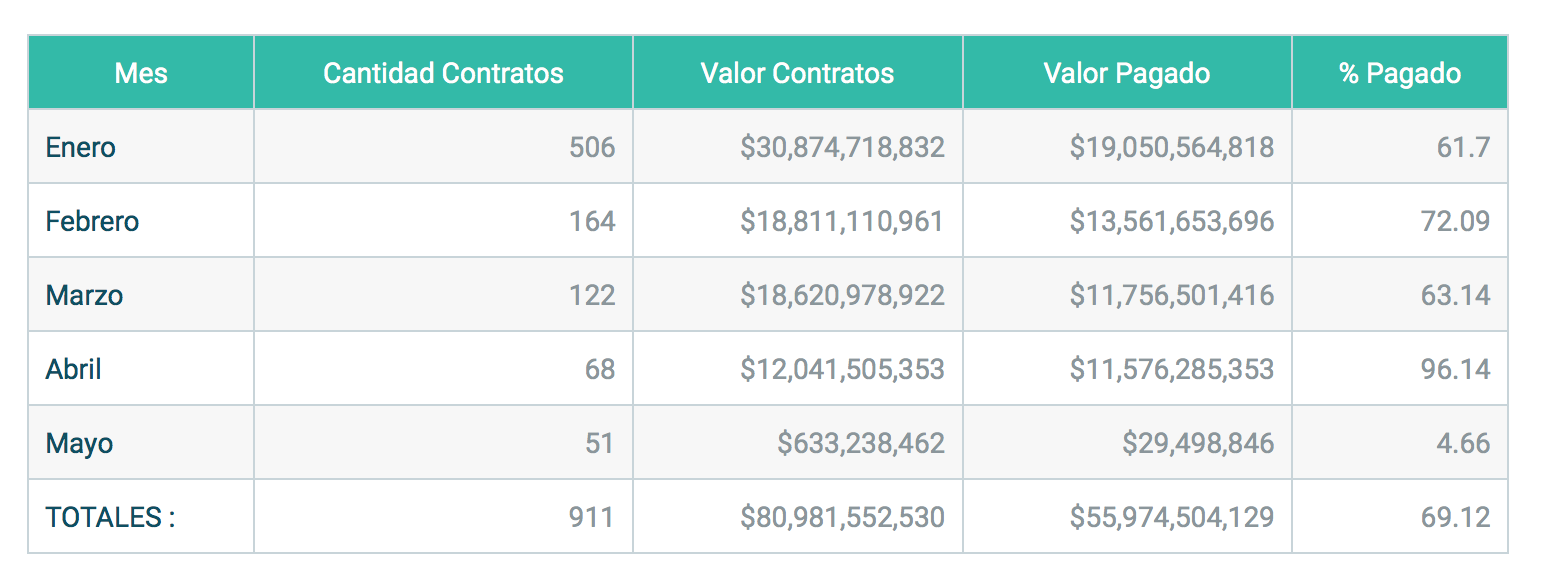This screenshot has width=1560, height=580.
Task: Select Enero paid value $19,050,564,818
Action: pyautogui.click(x=1172, y=148)
